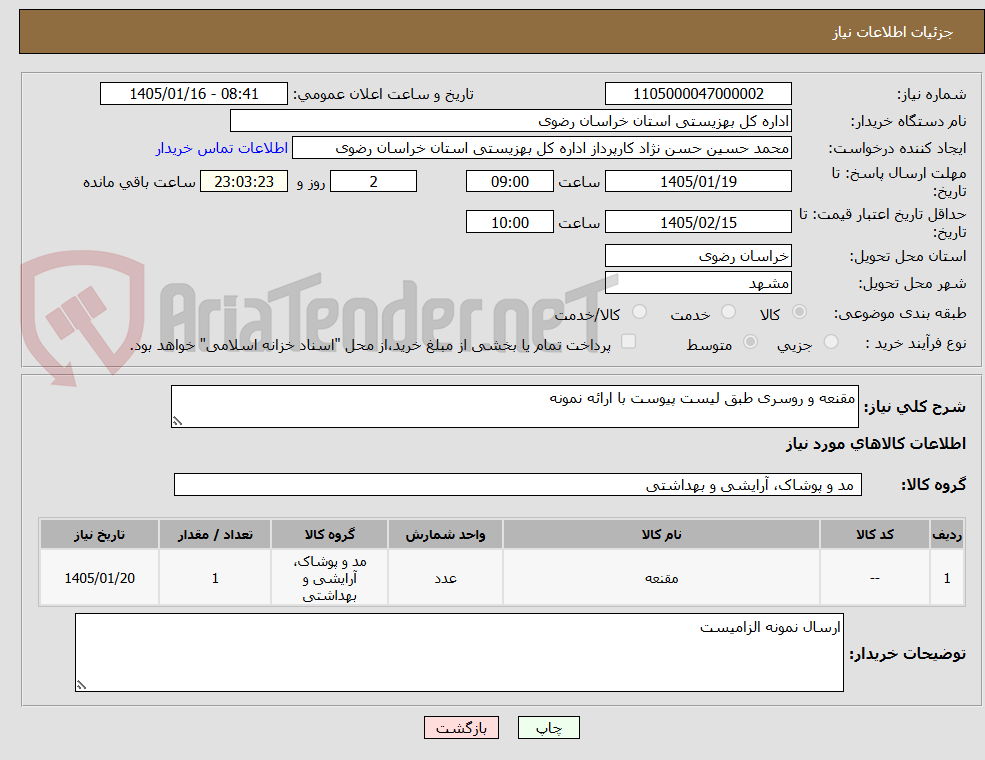The height and width of the screenshot is (760, 985).
Task: Click the goods group field مد و پوشاک
Action: tap(518, 485)
